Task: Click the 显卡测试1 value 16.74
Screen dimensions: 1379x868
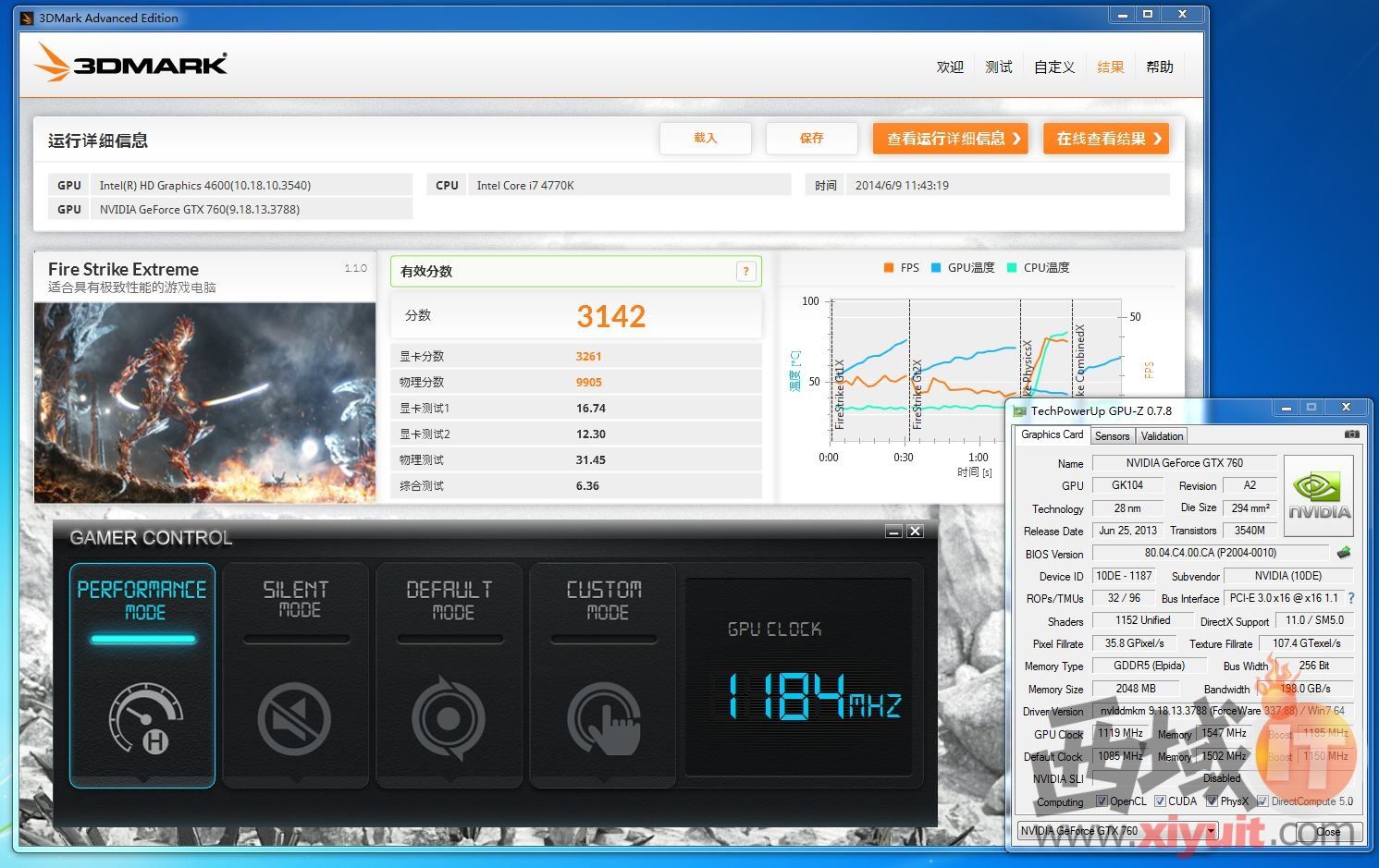Action: click(x=590, y=408)
